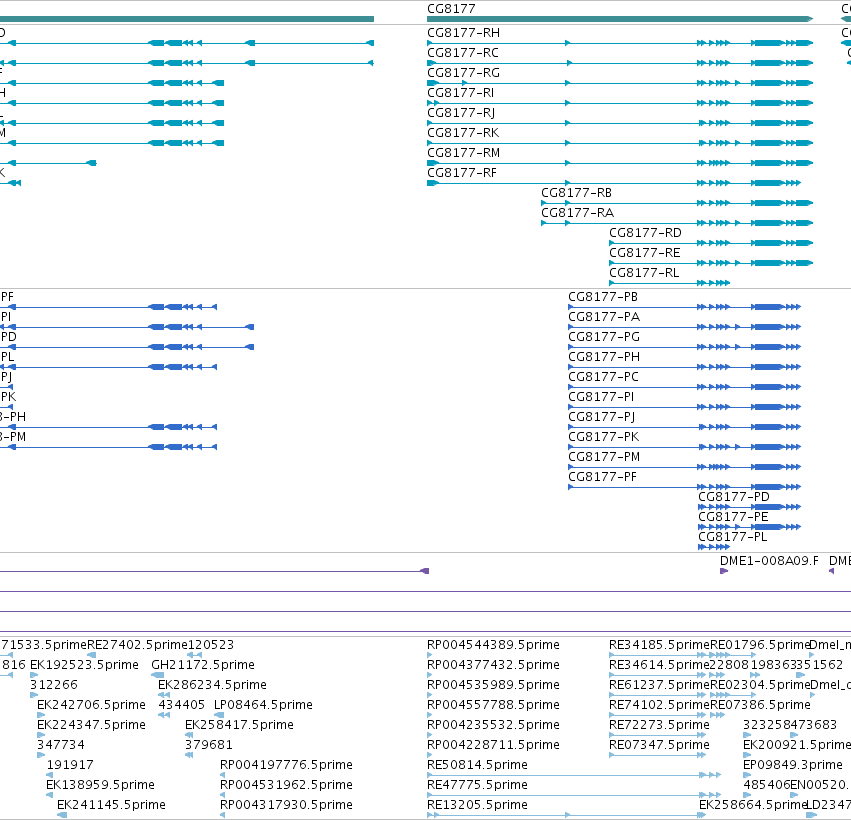Screen dimensions: 851x820
Task: Click EST RP004197776.5prime
Action: (286, 765)
